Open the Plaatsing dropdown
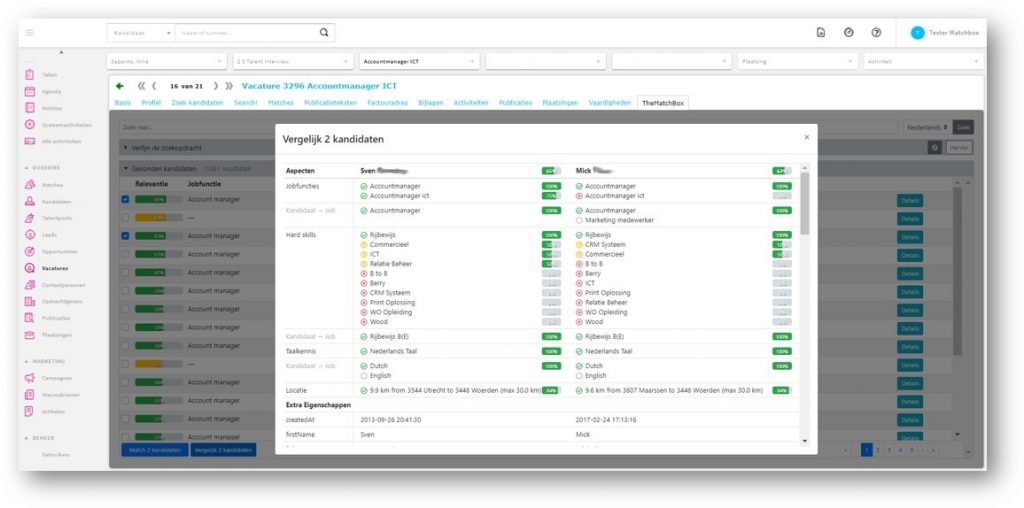Screen dimensions: 1024x508 click(x=797, y=61)
